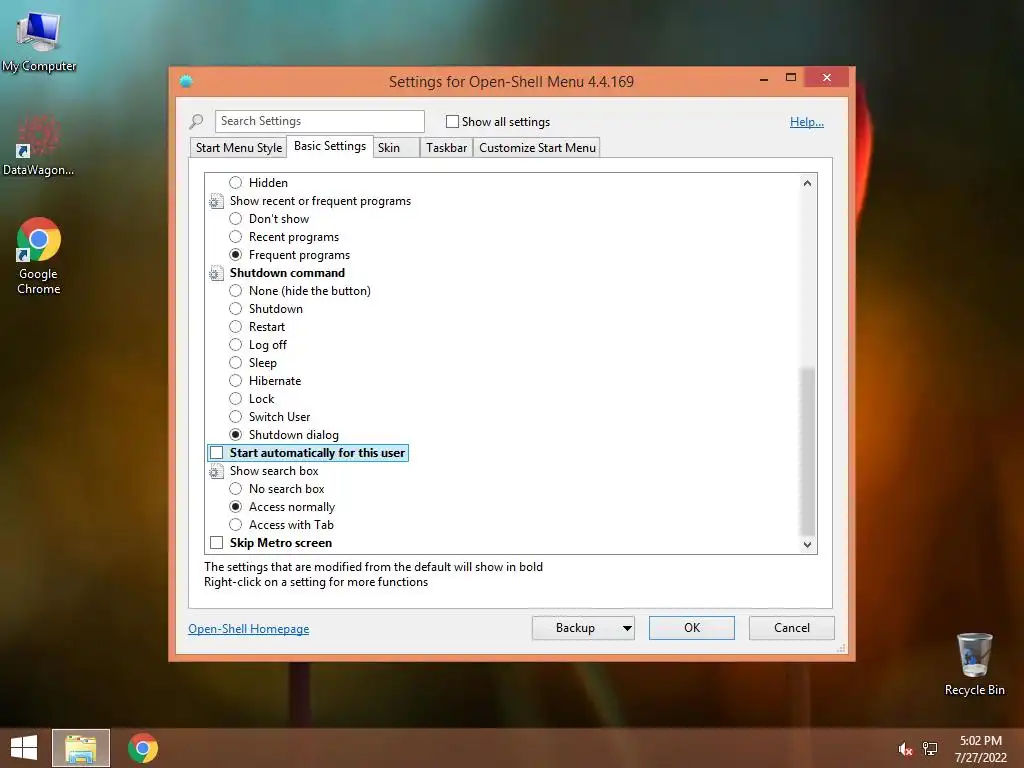Maximize the Open-Shell settings window
The height and width of the screenshot is (768, 1024).
(x=791, y=78)
